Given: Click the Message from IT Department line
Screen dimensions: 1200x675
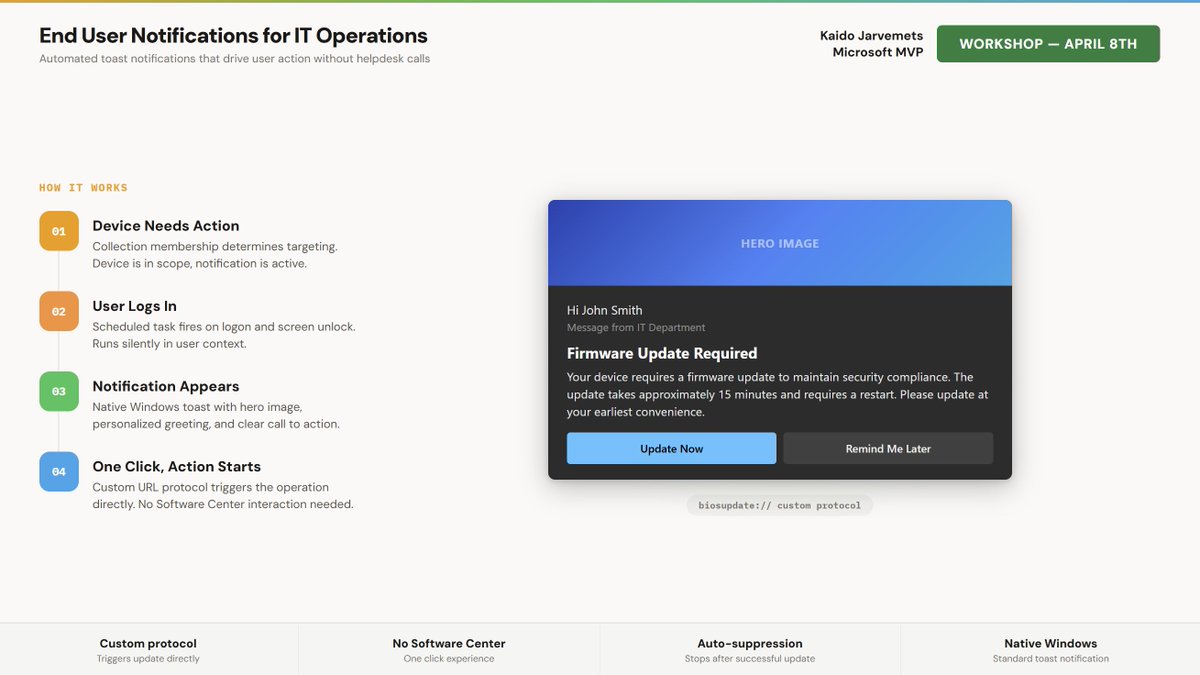Looking at the screenshot, I should (x=636, y=327).
